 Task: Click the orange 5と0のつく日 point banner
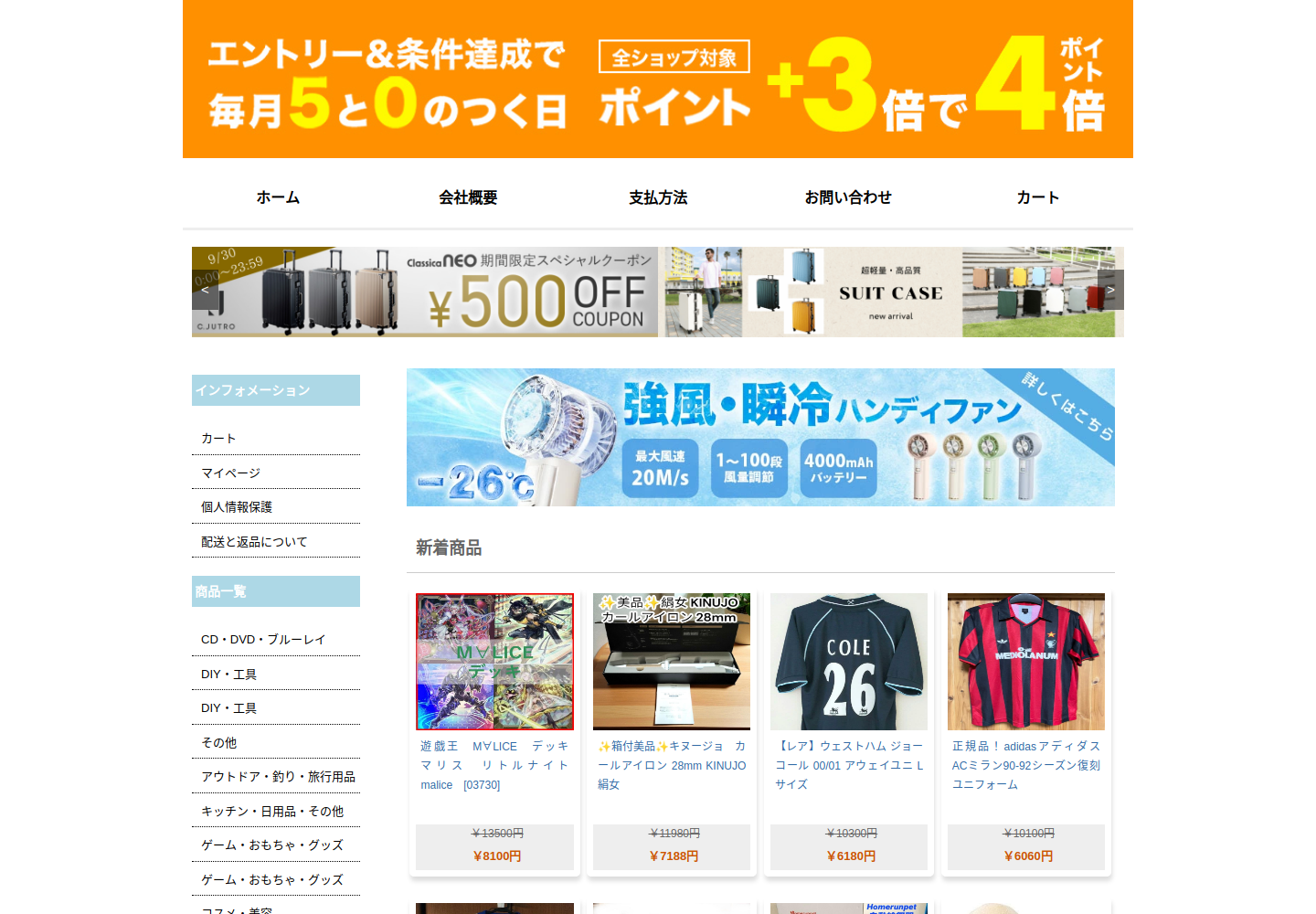pos(658,79)
